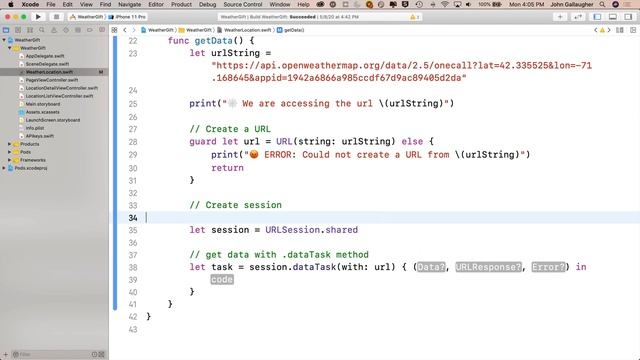640x360 pixels.
Task: Select the code placeholder on line 39
Action: coord(222,280)
